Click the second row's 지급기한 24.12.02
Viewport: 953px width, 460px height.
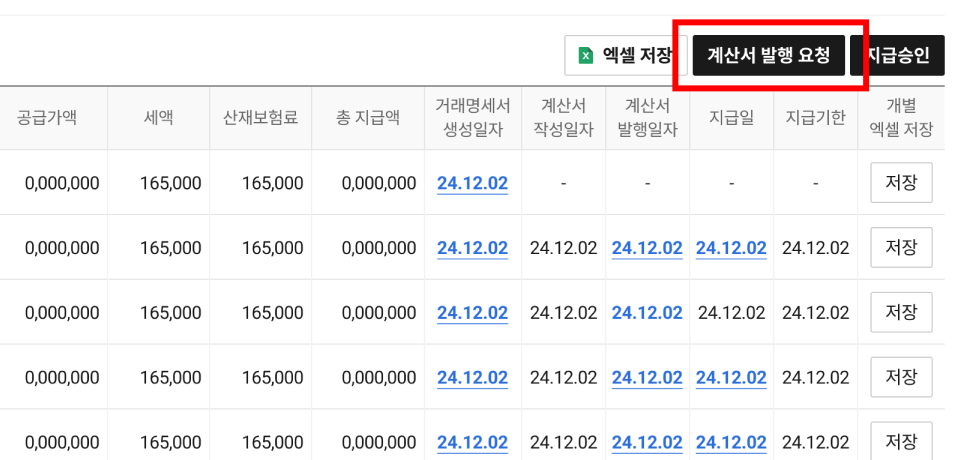click(815, 248)
